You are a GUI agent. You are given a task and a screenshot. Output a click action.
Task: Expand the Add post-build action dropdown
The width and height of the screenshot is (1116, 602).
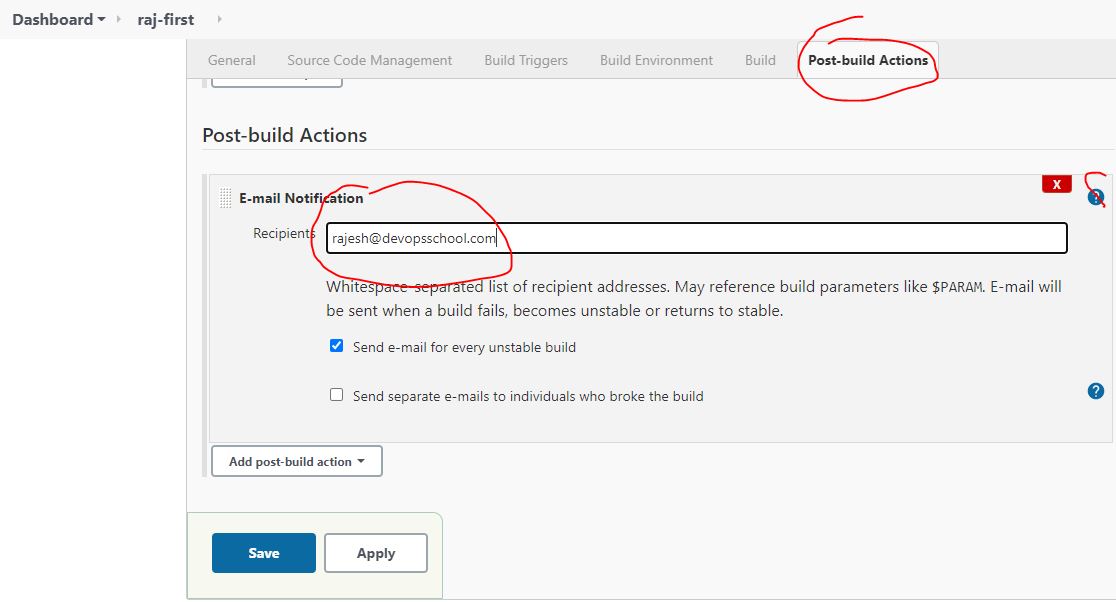(x=296, y=461)
